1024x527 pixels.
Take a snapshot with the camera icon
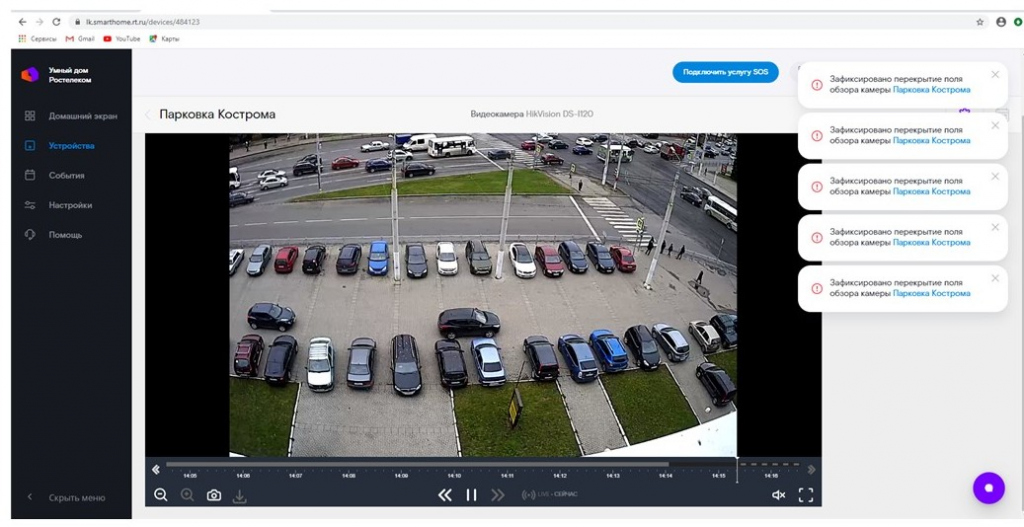(x=214, y=495)
